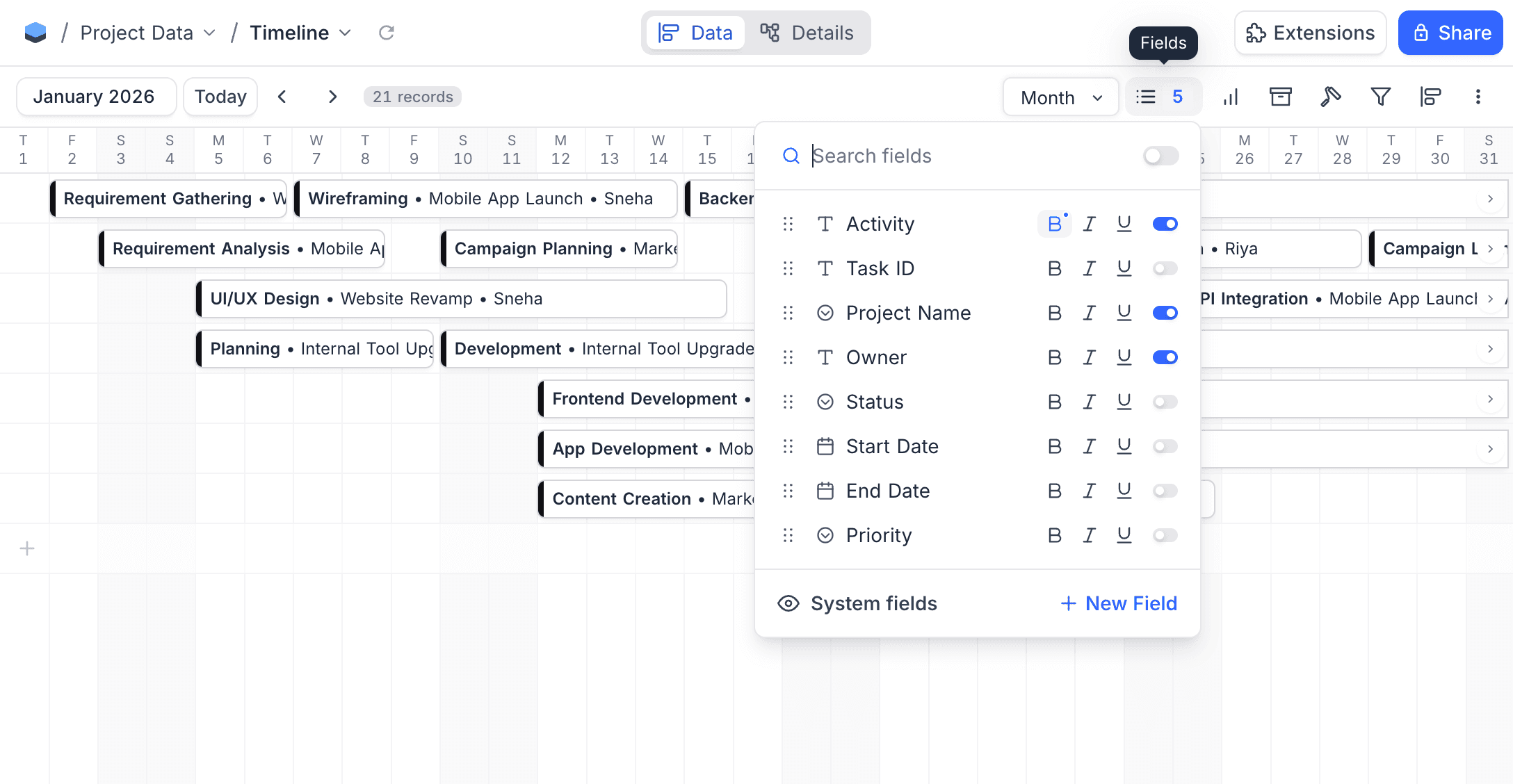Turn on the Priority field toggle

click(x=1165, y=535)
